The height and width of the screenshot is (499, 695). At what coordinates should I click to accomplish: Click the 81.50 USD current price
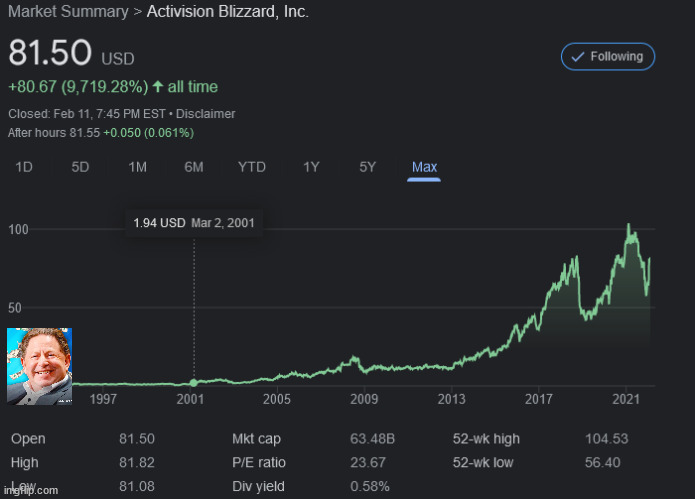[x=71, y=53]
